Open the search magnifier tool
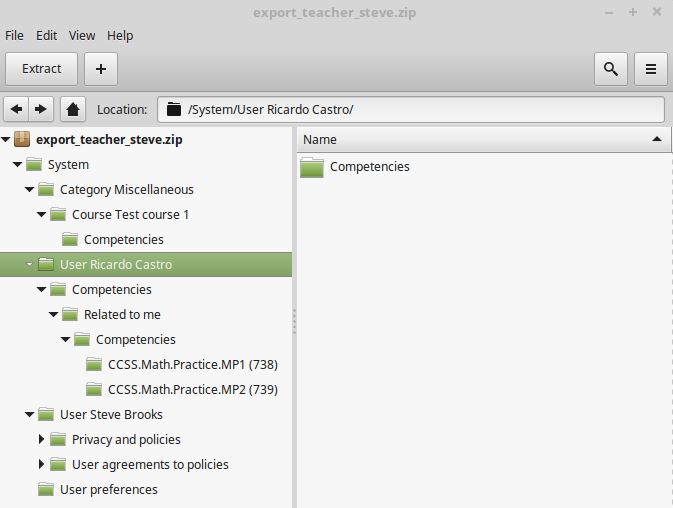 610,69
